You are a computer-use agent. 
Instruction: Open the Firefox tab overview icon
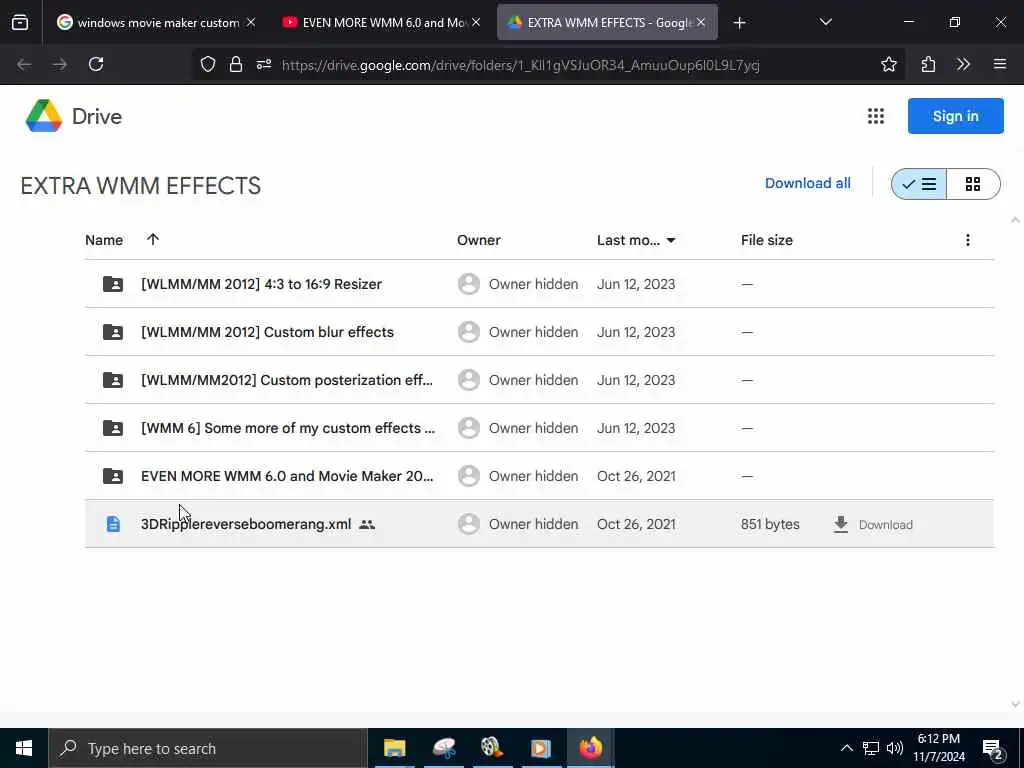tap(20, 23)
